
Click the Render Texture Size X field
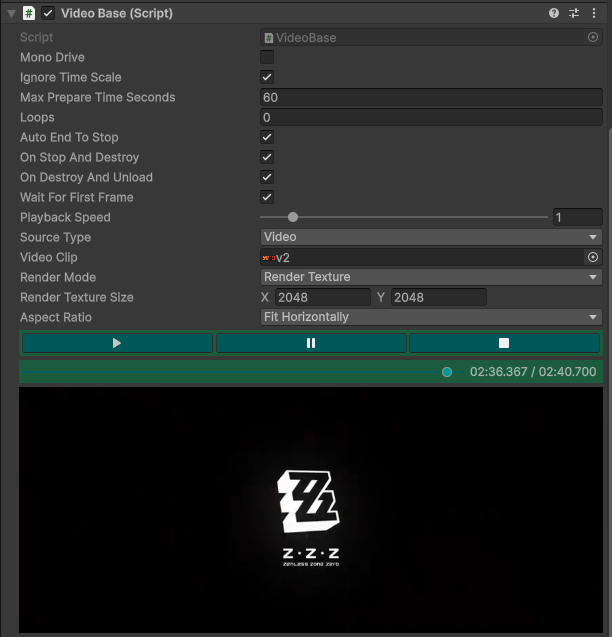(x=323, y=297)
